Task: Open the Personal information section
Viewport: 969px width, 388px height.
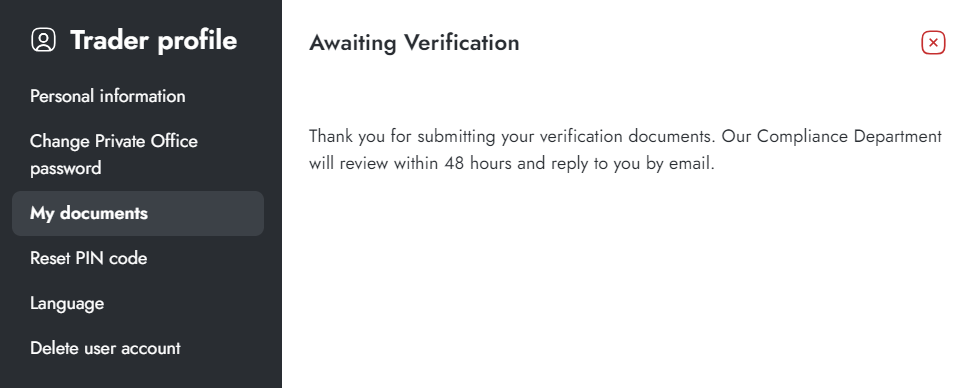Action: [108, 96]
